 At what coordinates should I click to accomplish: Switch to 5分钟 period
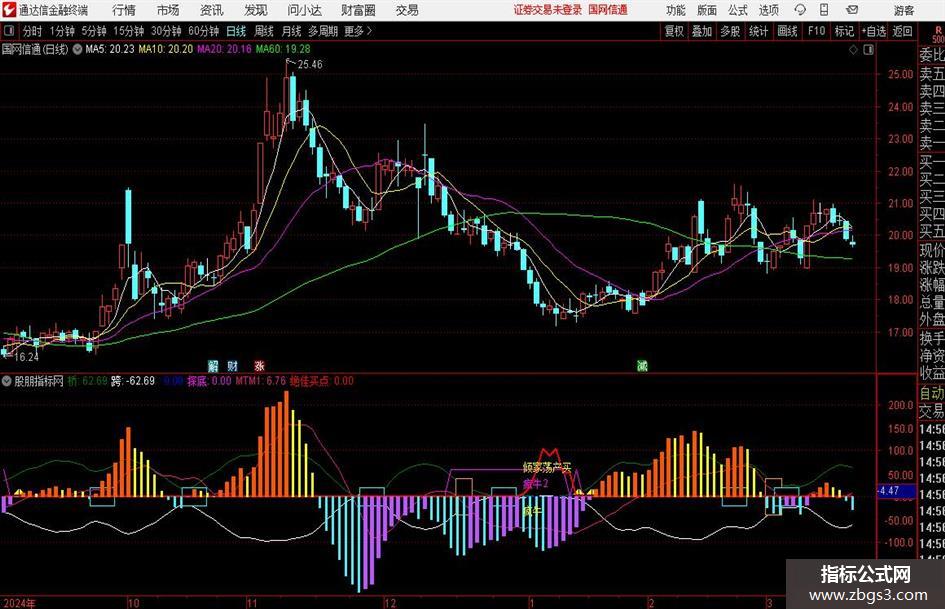[94, 31]
